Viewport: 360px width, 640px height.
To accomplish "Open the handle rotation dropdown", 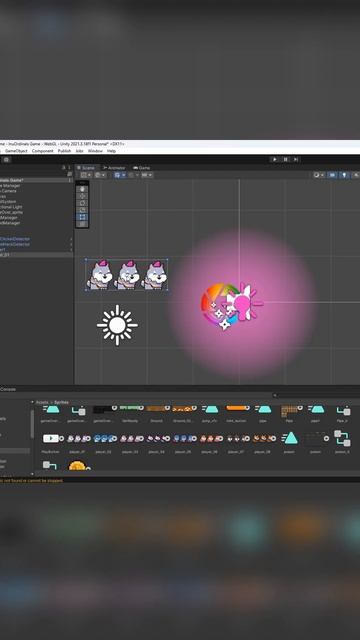I will coord(100,175).
